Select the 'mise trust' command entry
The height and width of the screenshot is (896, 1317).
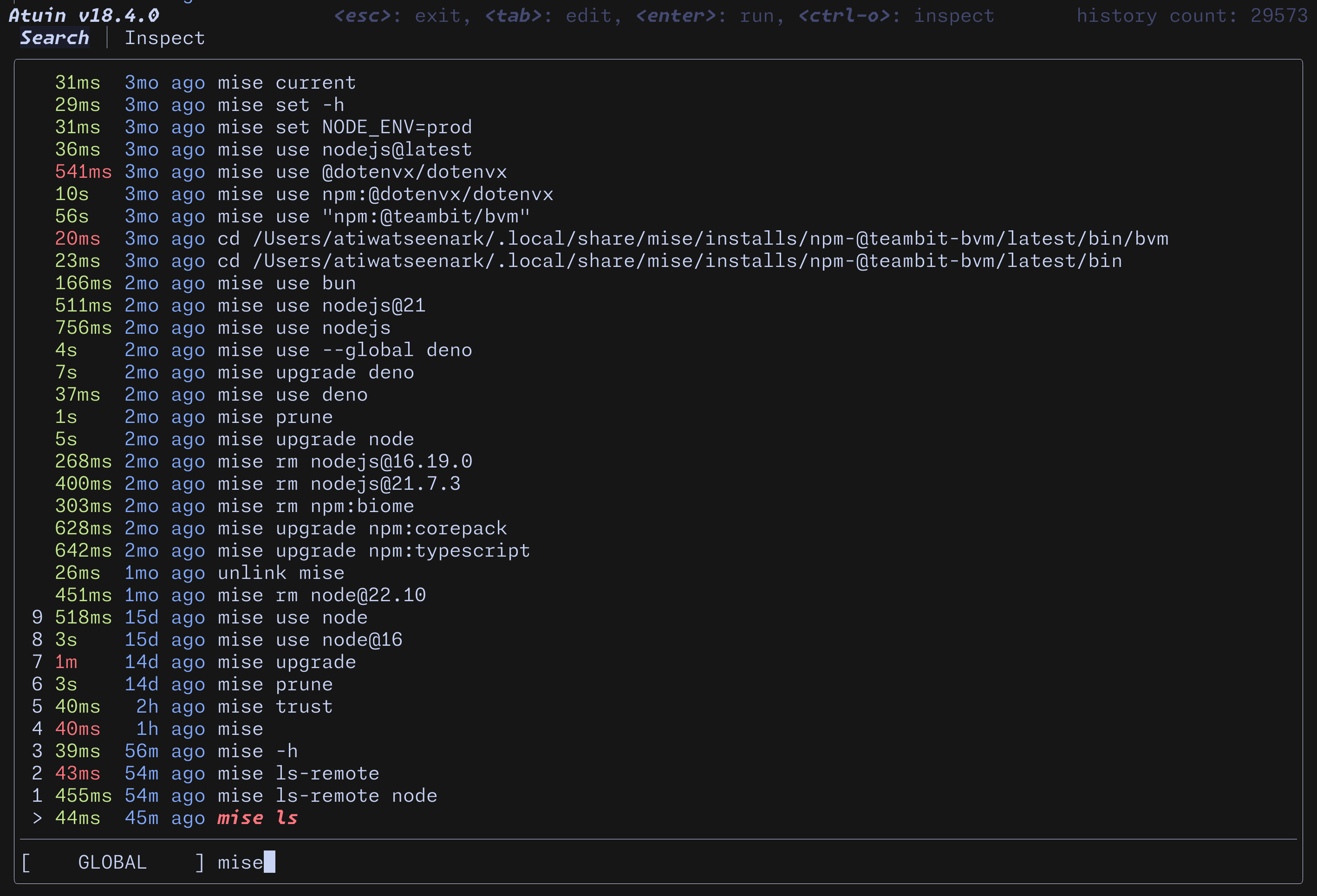[x=275, y=706]
